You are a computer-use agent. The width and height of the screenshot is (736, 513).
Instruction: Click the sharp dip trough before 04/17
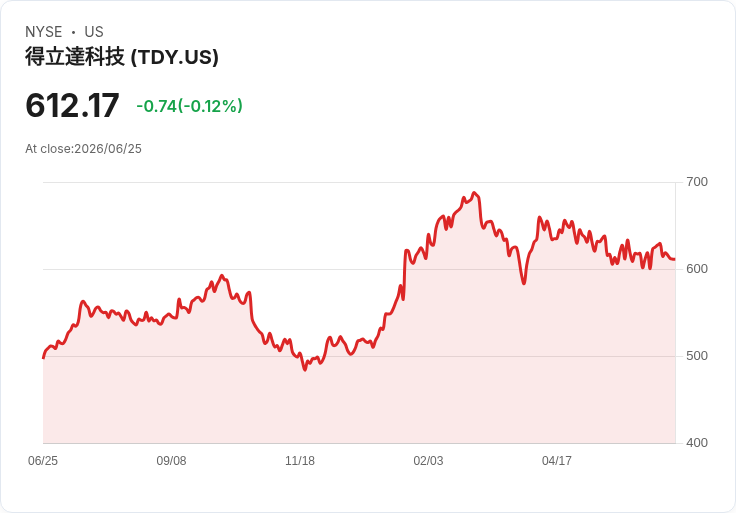[524, 283]
